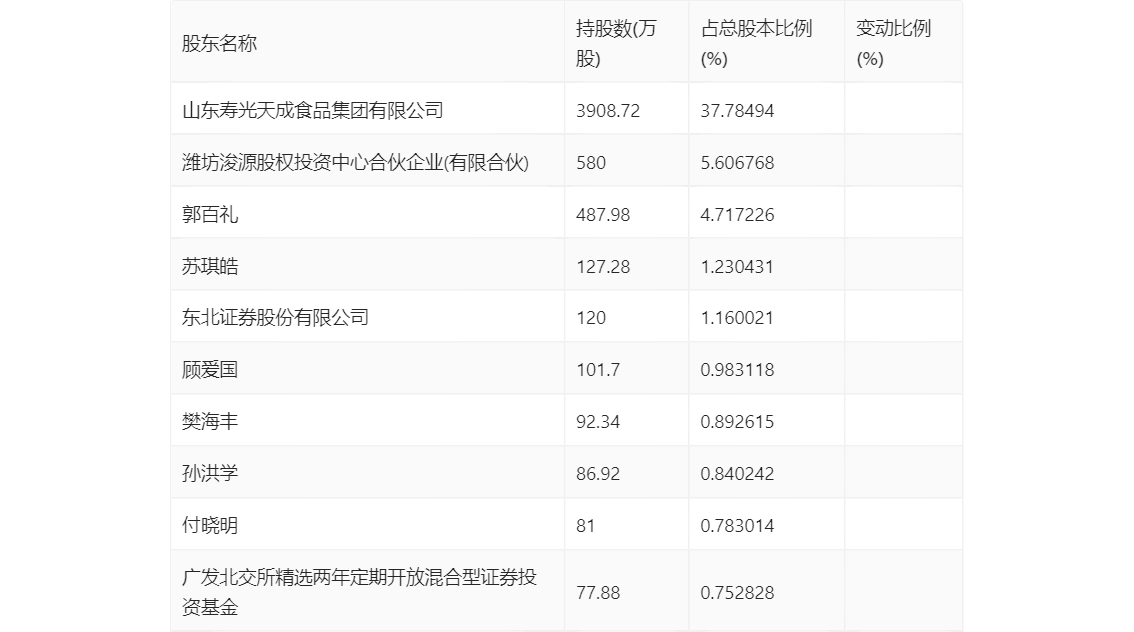Image resolution: width=1134 pixels, height=632 pixels.
Task: Select the 3908.72 shareholding value
Action: coord(608,111)
